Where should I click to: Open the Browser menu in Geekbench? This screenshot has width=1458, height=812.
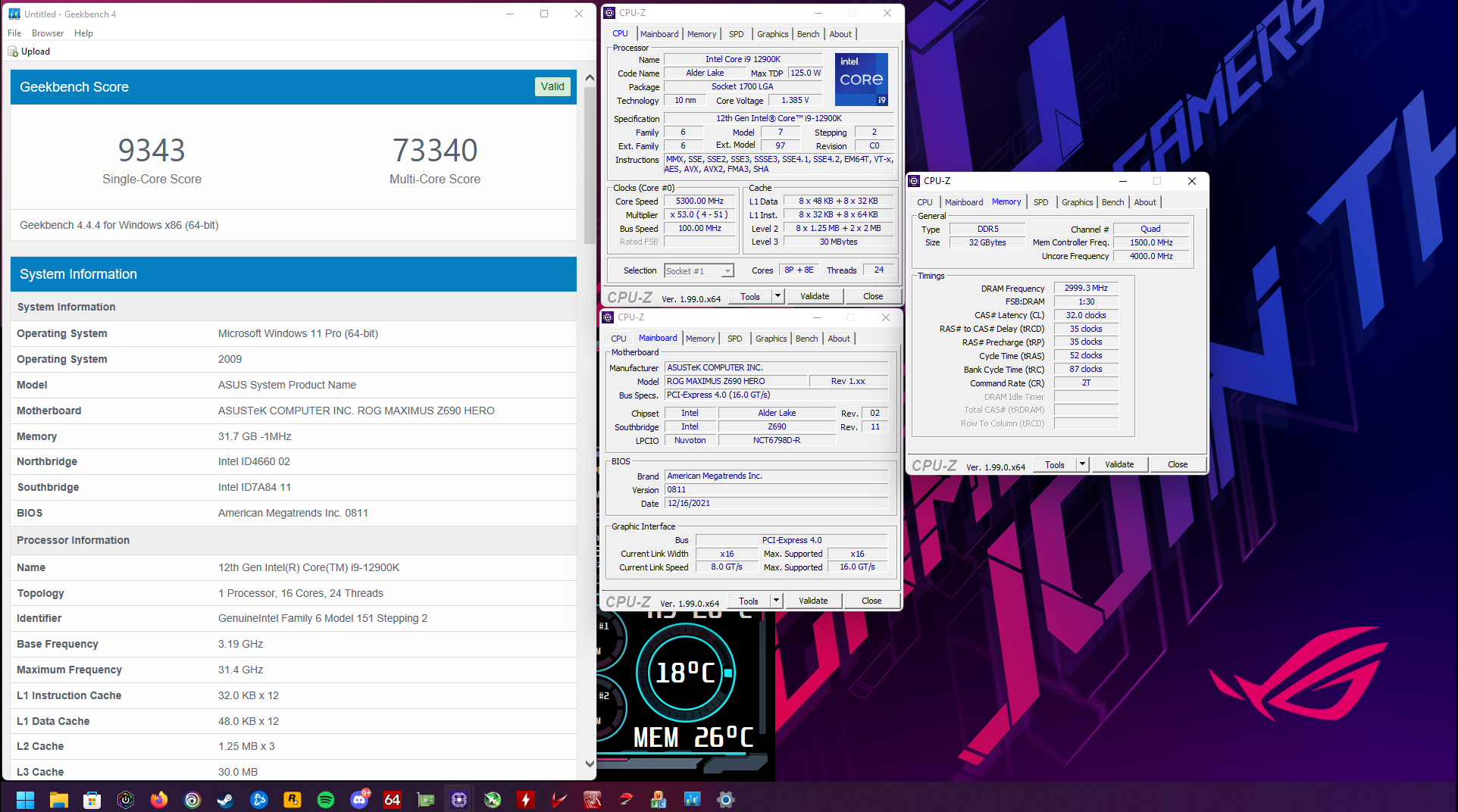coord(48,33)
